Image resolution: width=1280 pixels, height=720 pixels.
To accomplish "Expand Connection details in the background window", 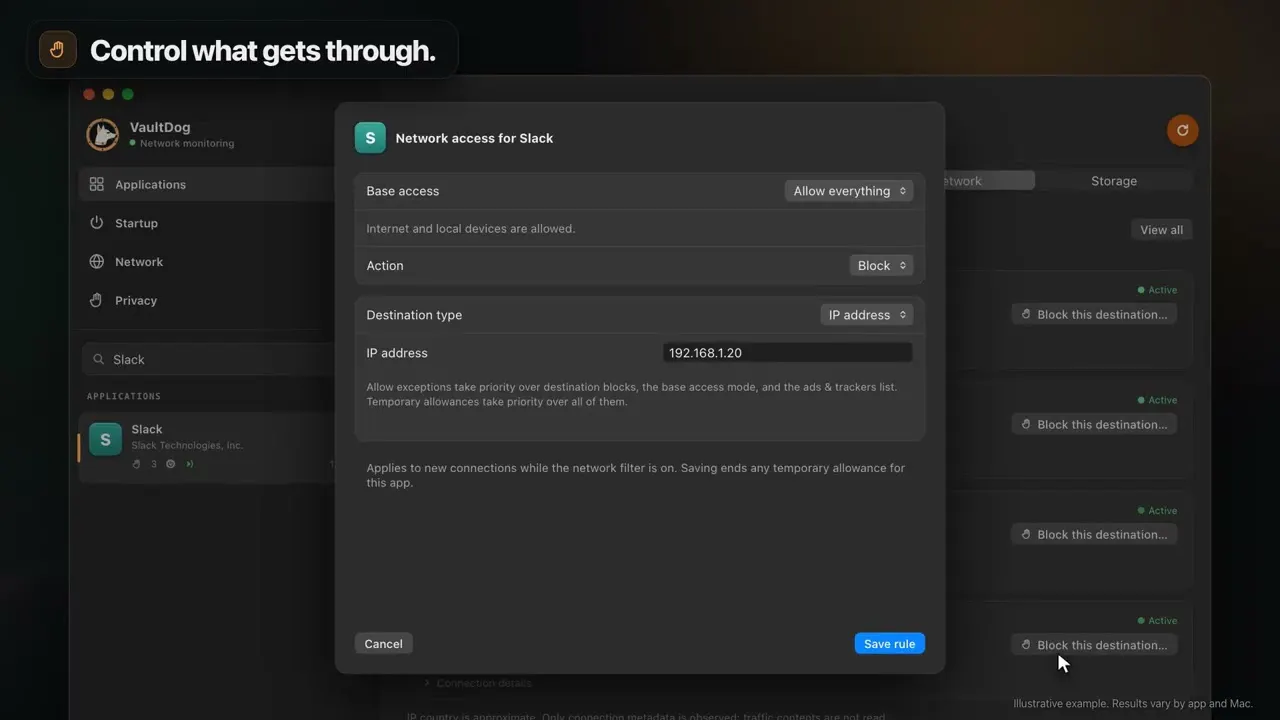I will (x=478, y=683).
